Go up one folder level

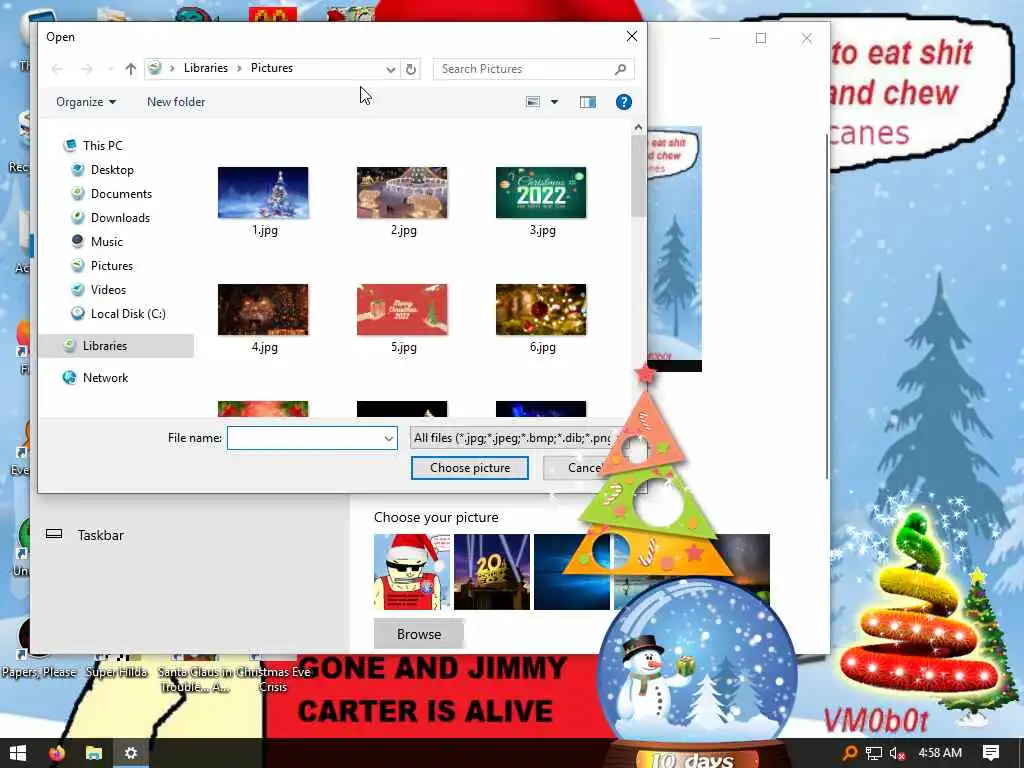click(131, 69)
